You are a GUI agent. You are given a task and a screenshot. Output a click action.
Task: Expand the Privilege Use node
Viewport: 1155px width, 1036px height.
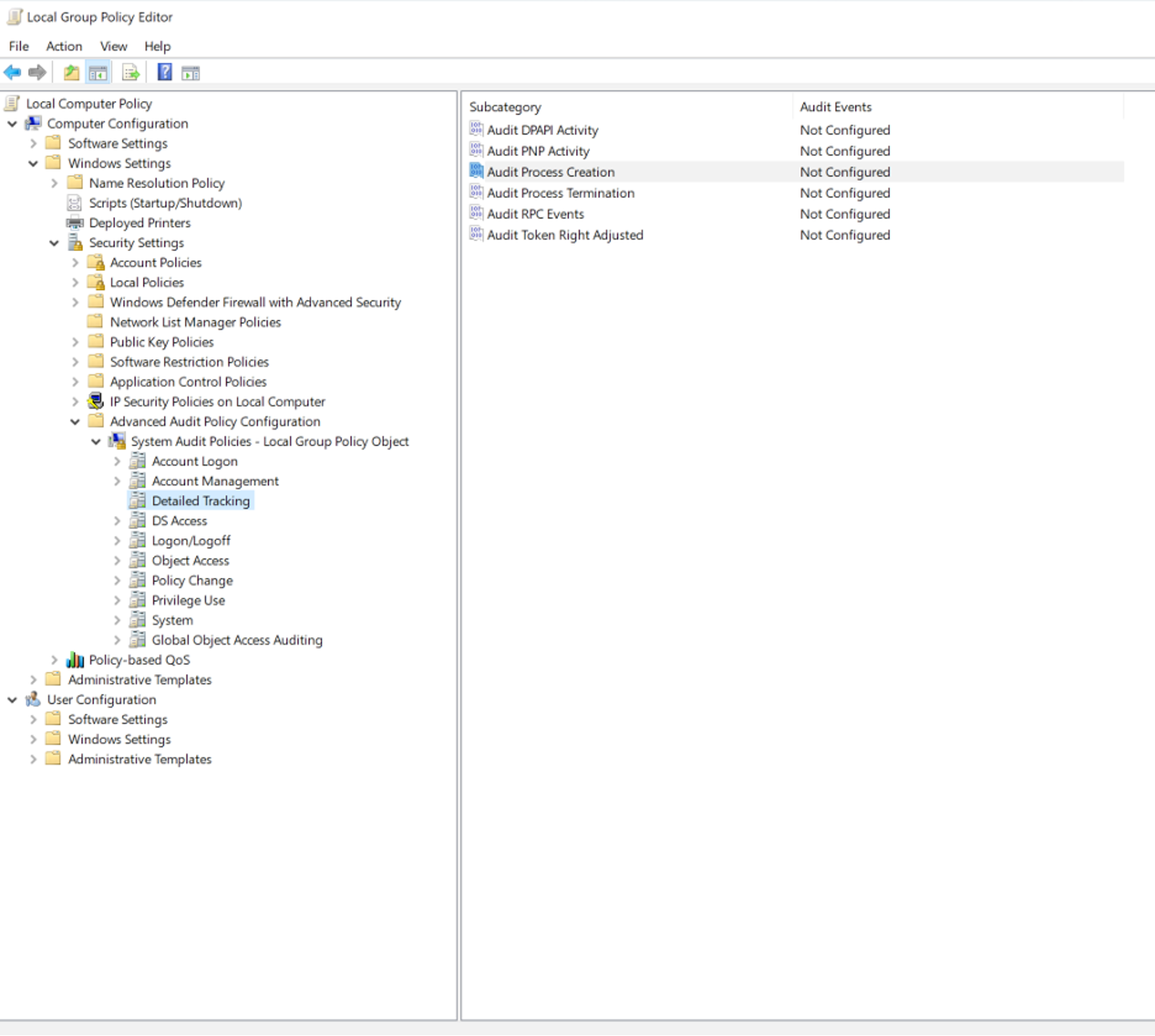coord(117,600)
